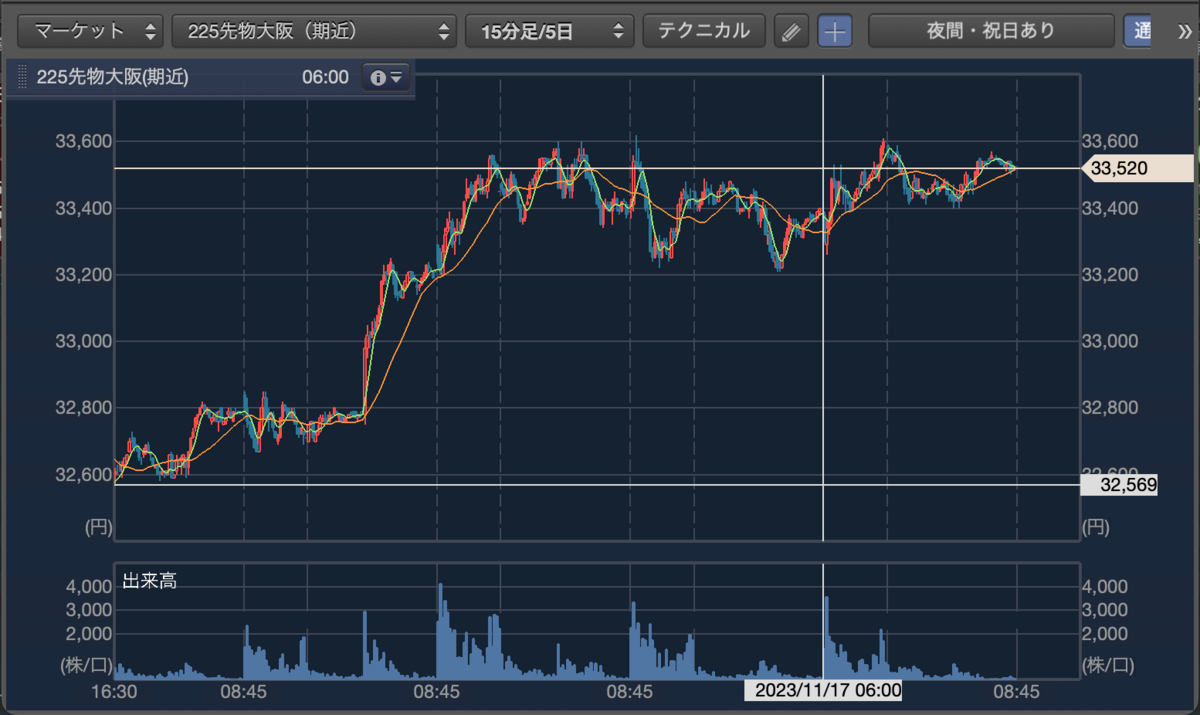The height and width of the screenshot is (715, 1200).
Task: Click the 夜間・祝日あり button
Action: click(991, 31)
